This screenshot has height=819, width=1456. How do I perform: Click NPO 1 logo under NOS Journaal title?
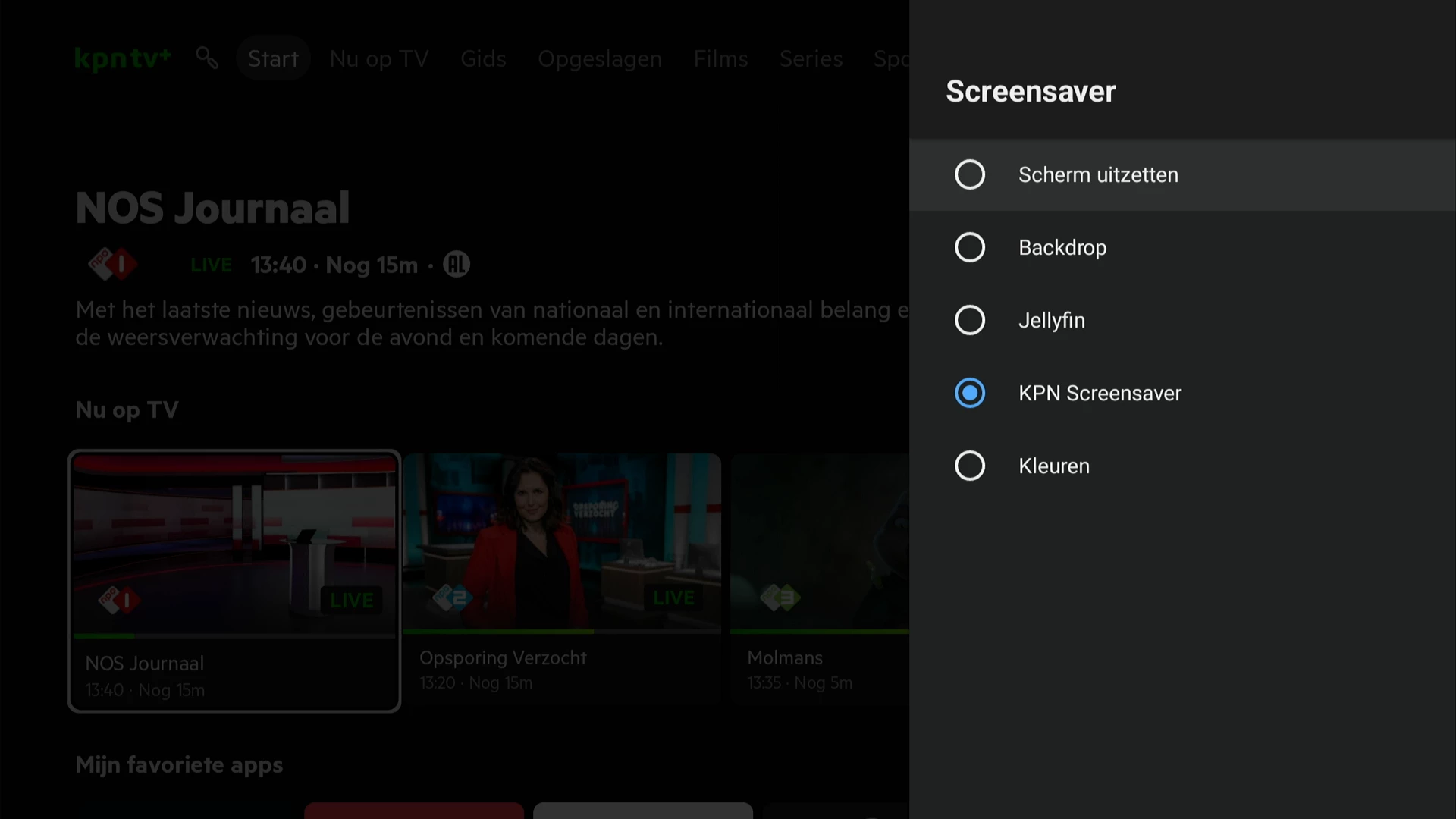[112, 265]
